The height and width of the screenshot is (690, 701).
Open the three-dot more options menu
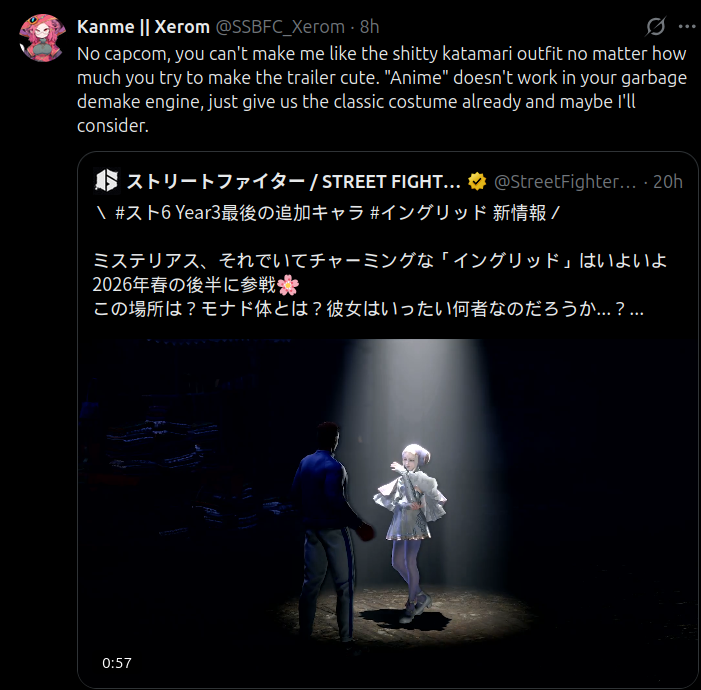(x=687, y=26)
